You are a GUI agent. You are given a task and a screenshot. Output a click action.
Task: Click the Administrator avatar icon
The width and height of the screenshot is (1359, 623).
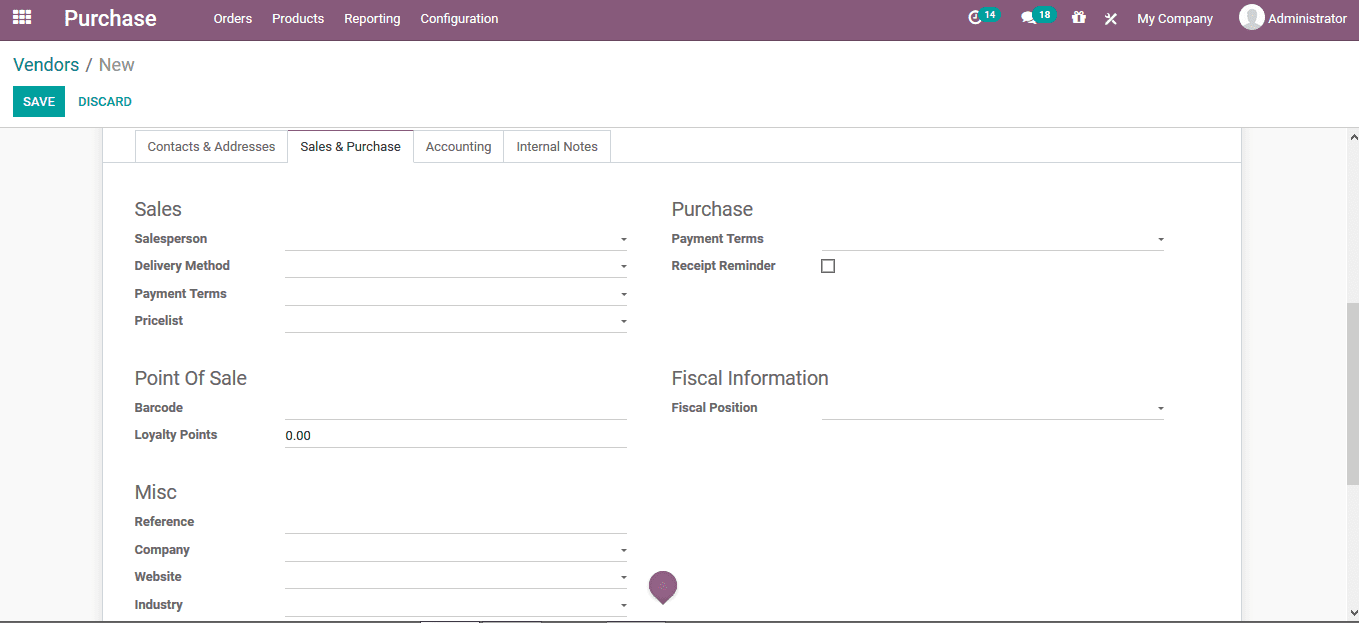[1251, 17]
